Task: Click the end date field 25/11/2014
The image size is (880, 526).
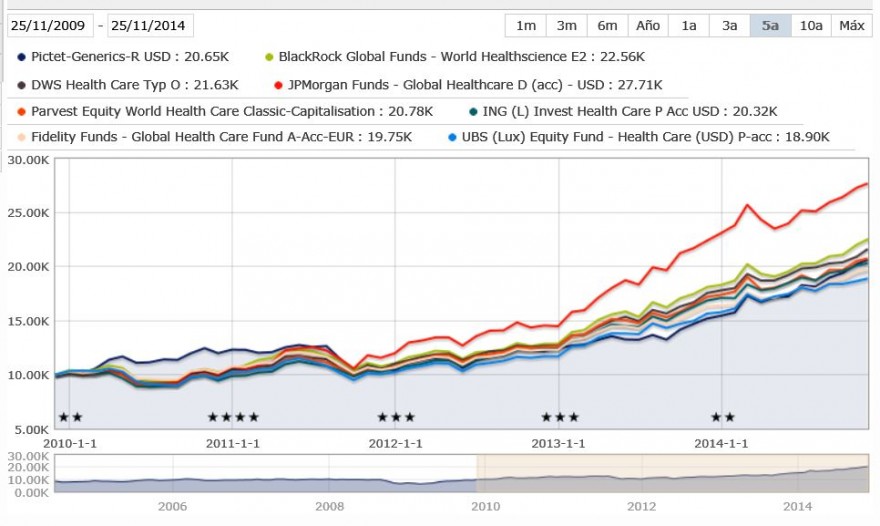Action: (x=150, y=26)
